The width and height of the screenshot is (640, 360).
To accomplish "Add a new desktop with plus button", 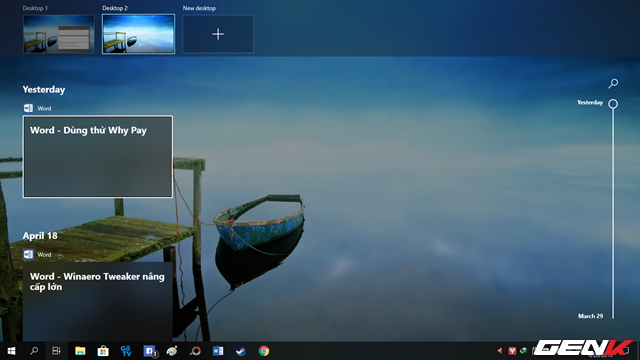I will click(x=218, y=34).
